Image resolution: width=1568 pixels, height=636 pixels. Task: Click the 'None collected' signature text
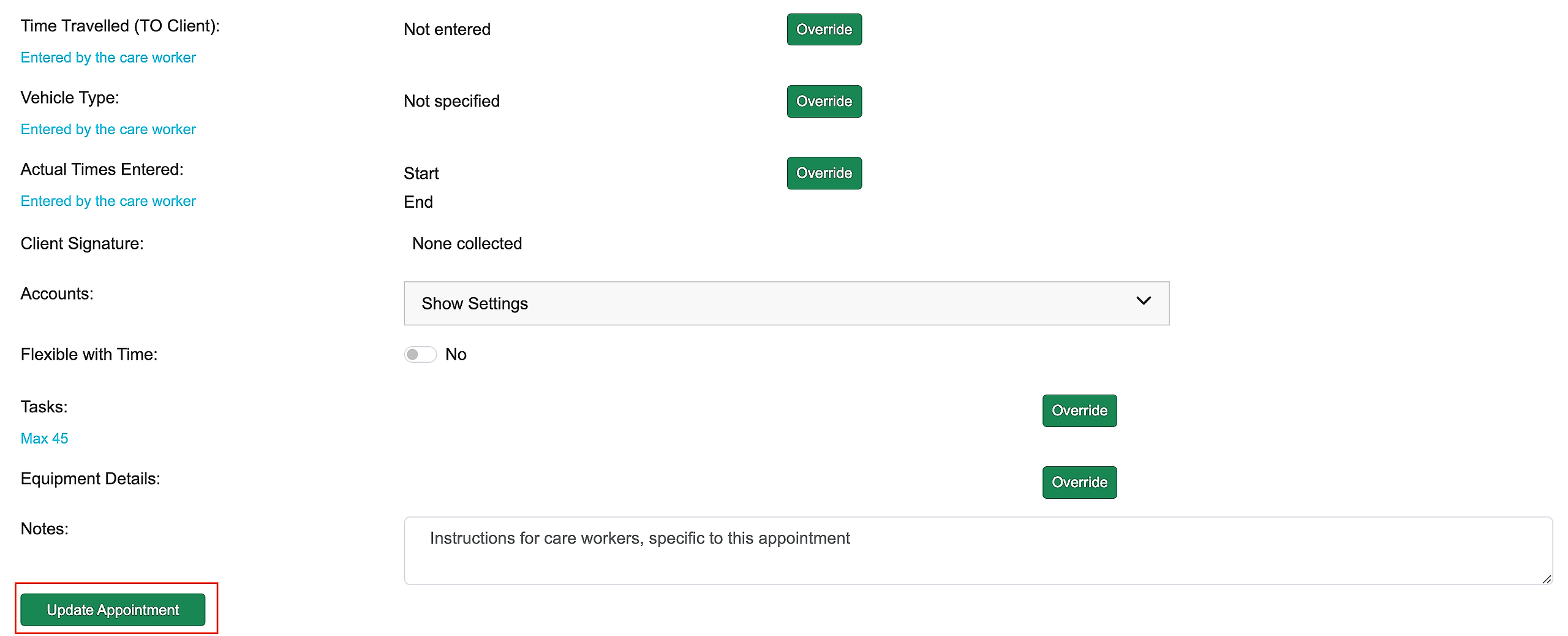[x=467, y=244]
